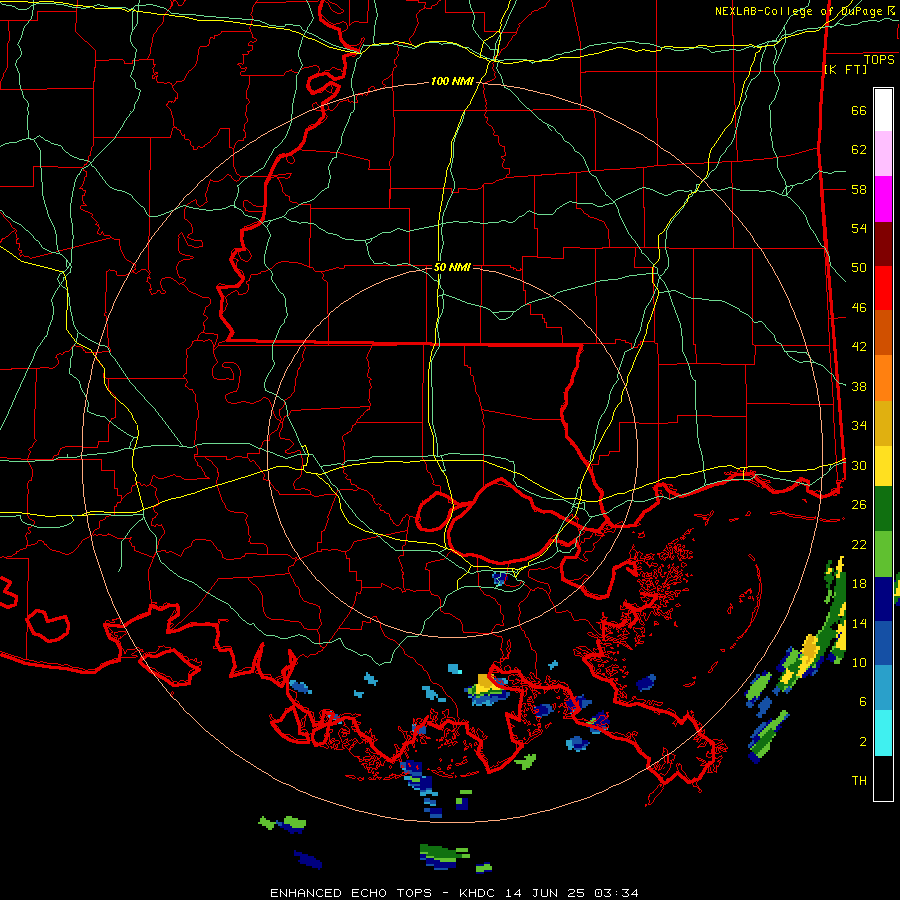Click the "TOPS" legend heading
Screen dimensions: 900x900
[879, 59]
